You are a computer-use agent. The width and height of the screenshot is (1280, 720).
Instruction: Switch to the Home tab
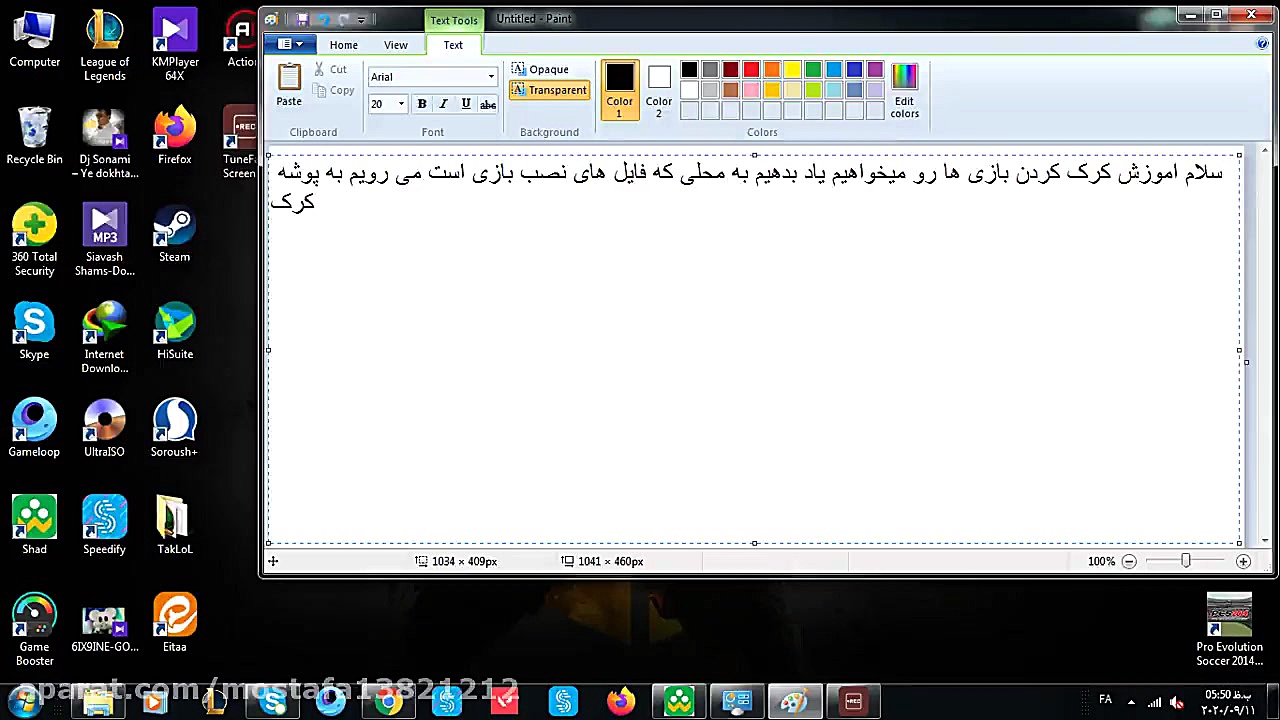click(x=343, y=44)
